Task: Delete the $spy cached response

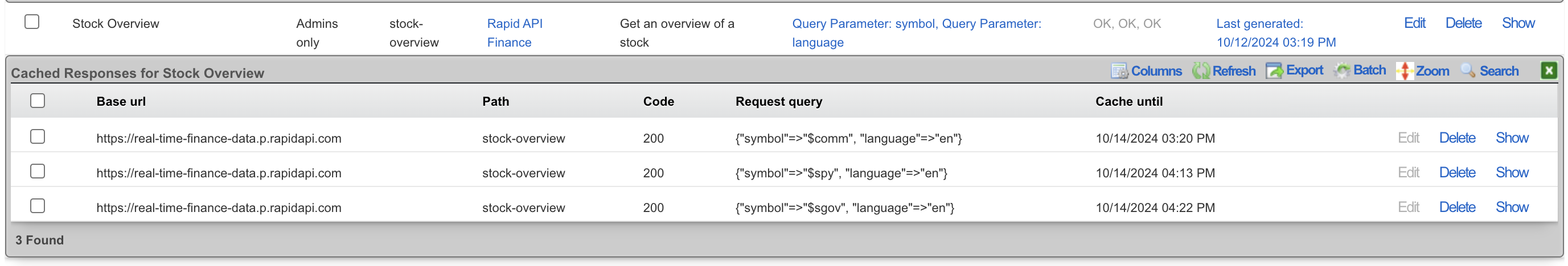Action: point(1457,172)
